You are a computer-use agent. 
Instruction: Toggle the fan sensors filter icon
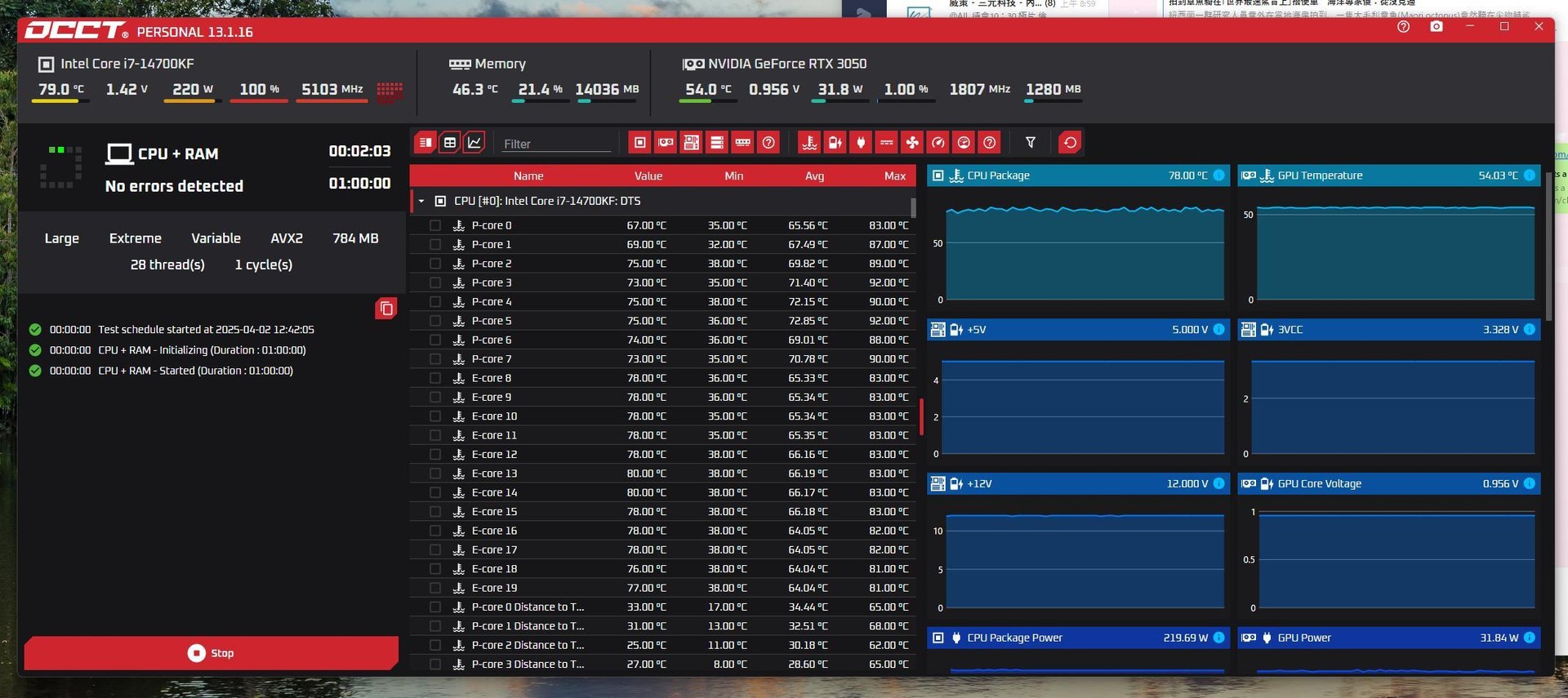(x=912, y=143)
